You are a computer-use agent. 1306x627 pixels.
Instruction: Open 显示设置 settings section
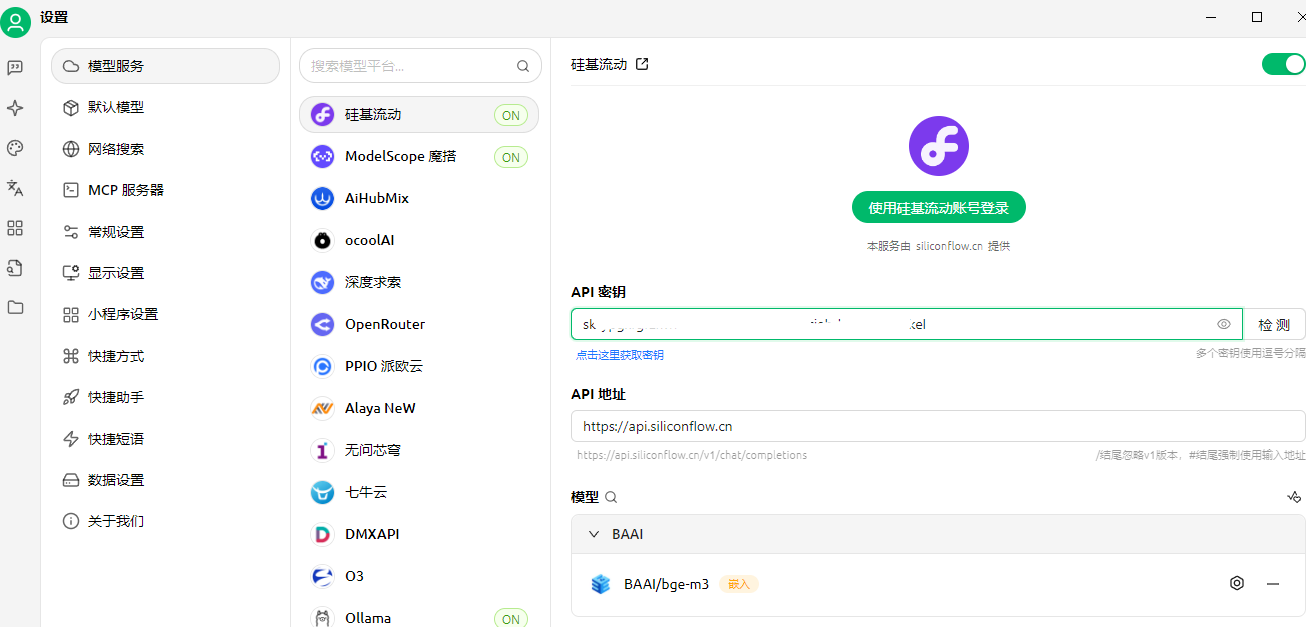(x=165, y=273)
